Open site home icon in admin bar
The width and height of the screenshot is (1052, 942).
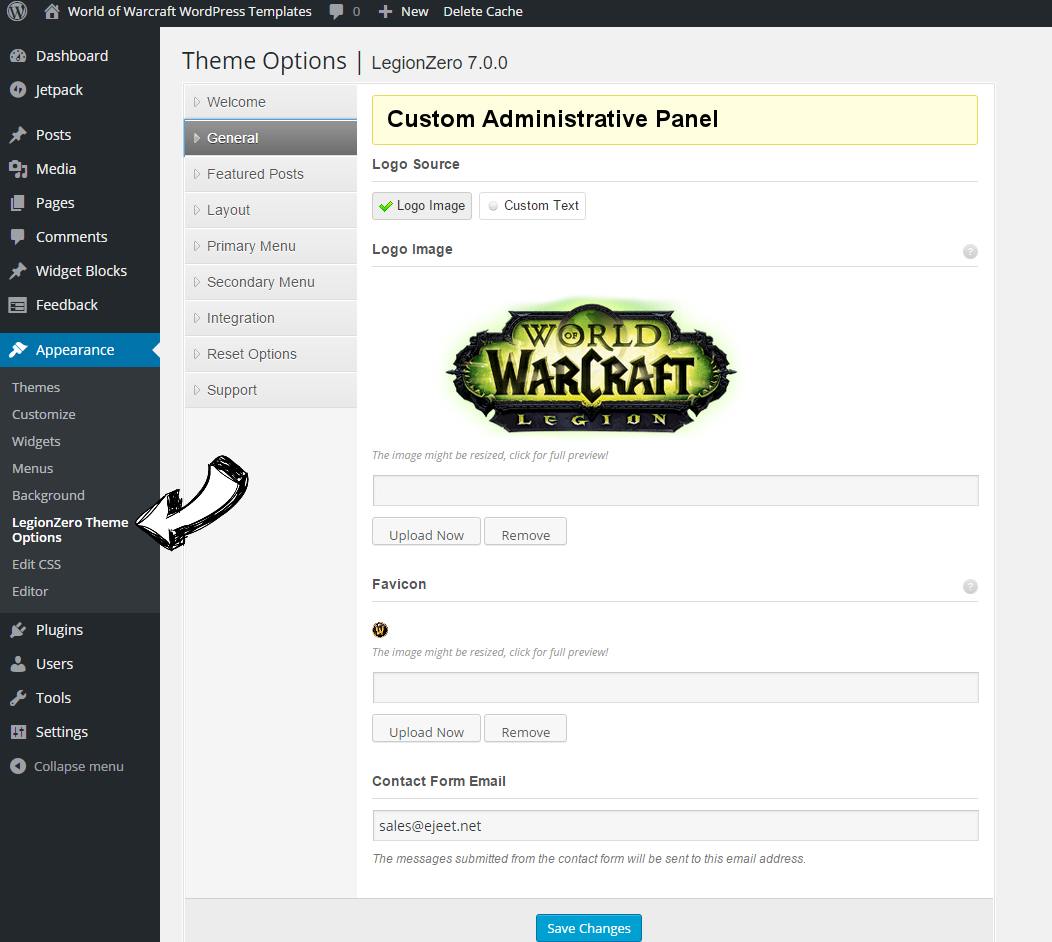pyautogui.click(x=52, y=11)
